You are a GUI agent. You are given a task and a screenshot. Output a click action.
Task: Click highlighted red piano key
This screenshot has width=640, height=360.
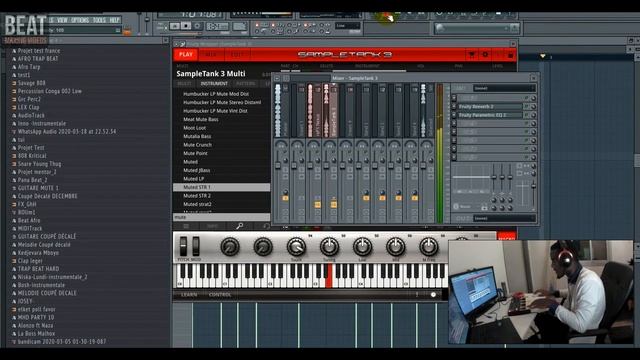(x=329, y=277)
